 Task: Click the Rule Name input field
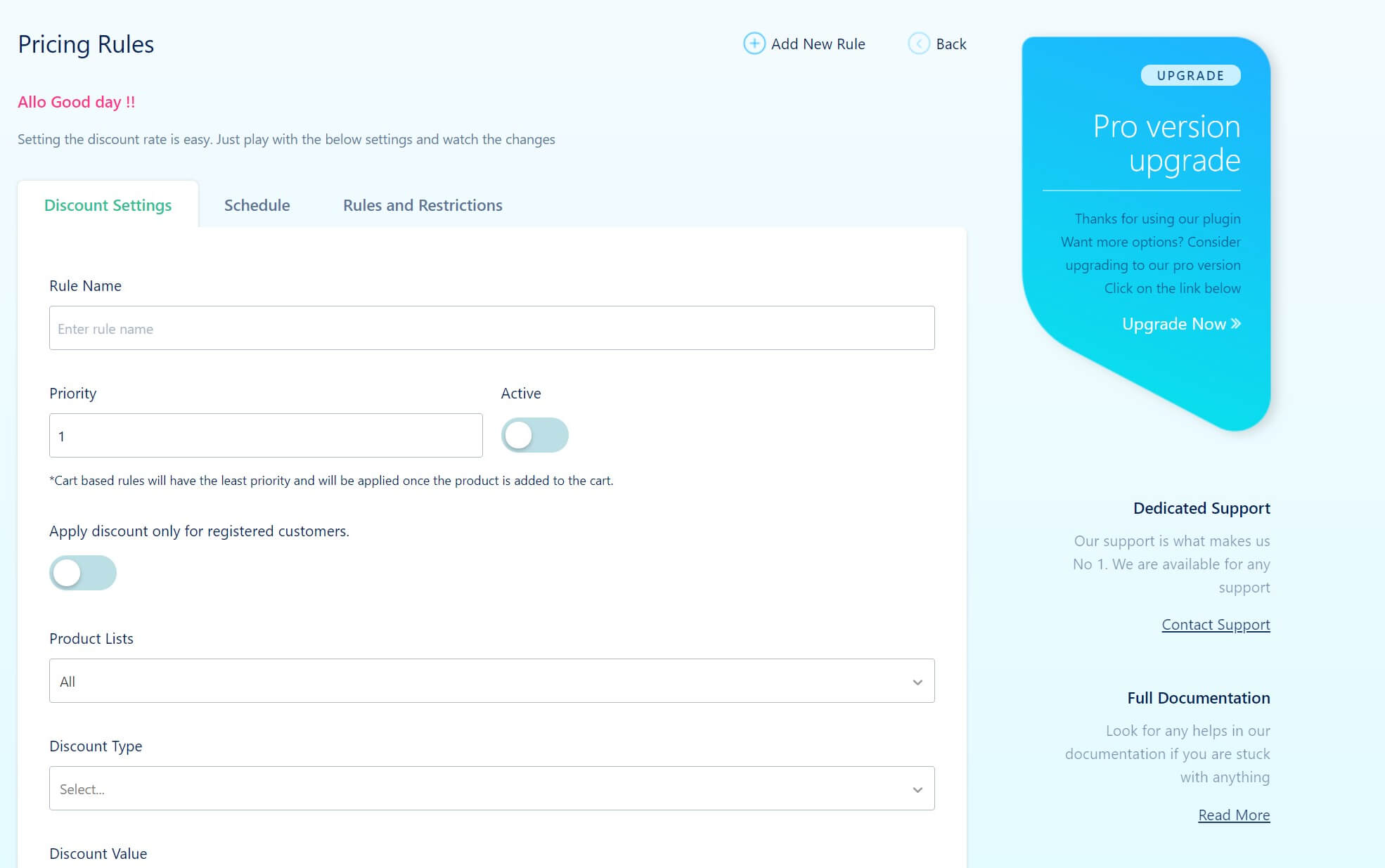tap(491, 328)
